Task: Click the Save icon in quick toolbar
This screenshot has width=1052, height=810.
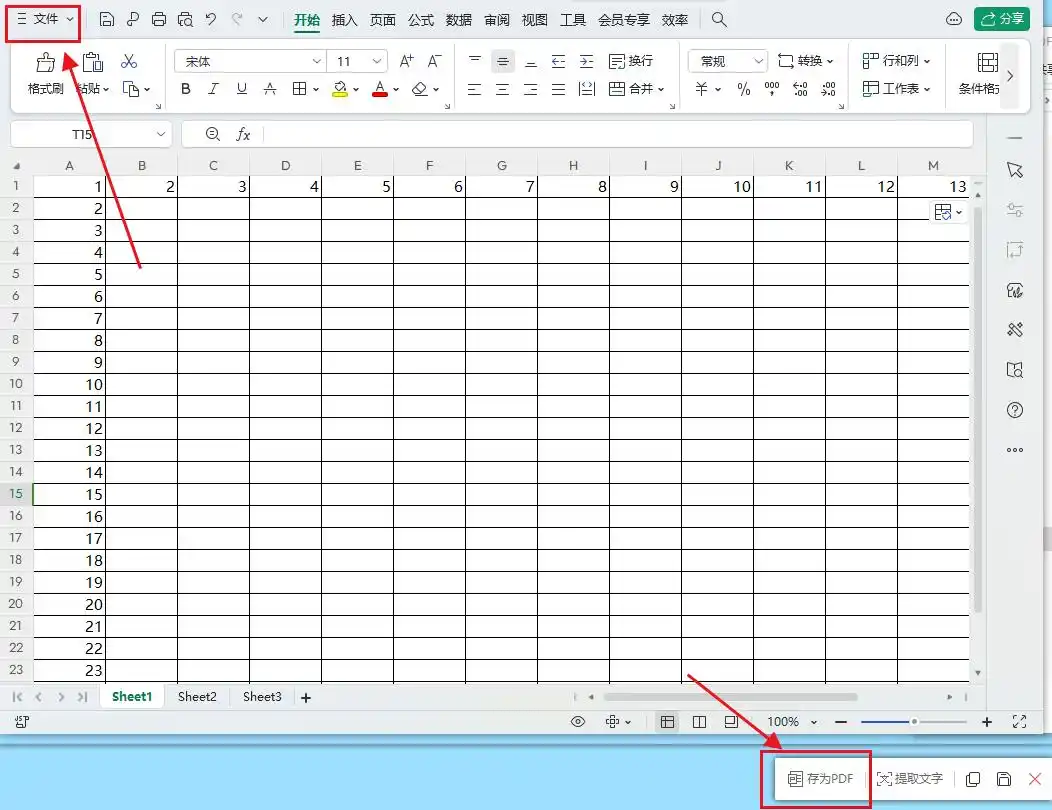Action: pyautogui.click(x=106, y=19)
